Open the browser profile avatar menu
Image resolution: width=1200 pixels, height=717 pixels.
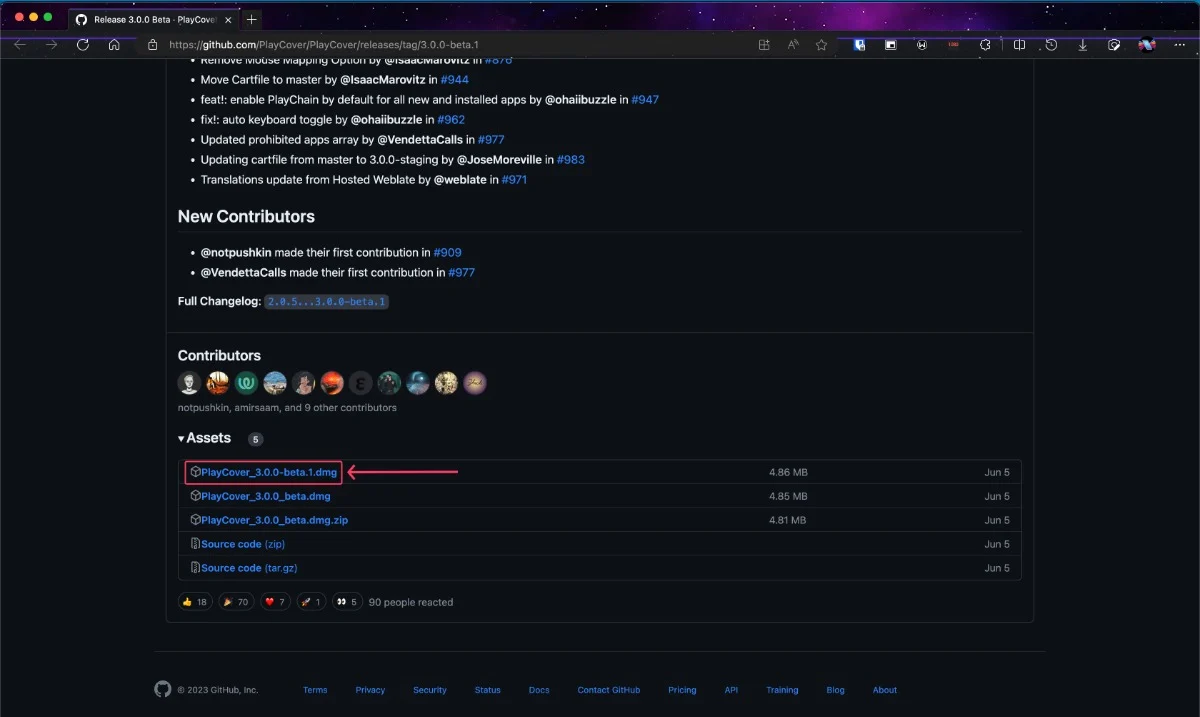1147,45
